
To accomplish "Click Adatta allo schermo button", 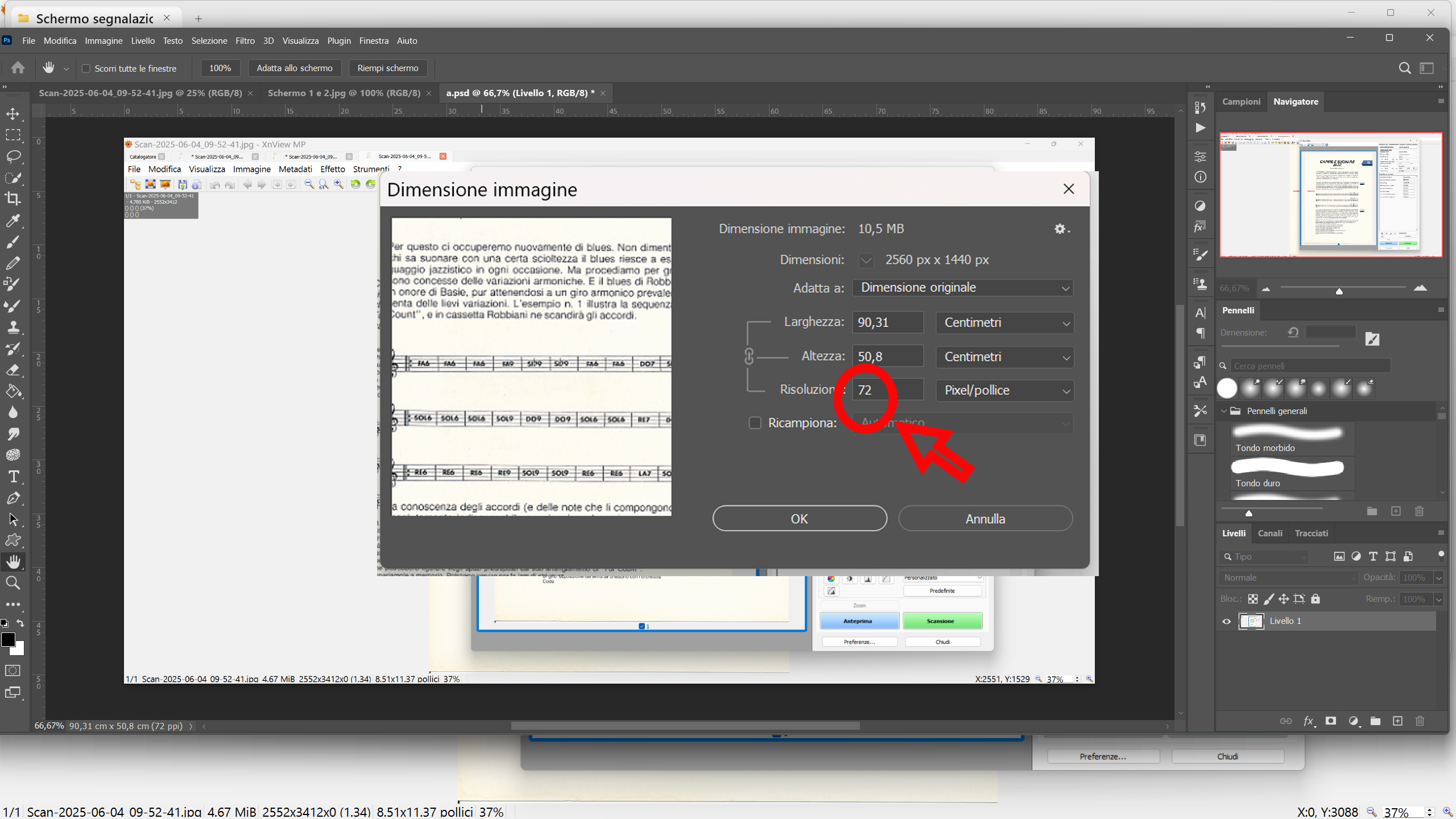I will point(294,68).
